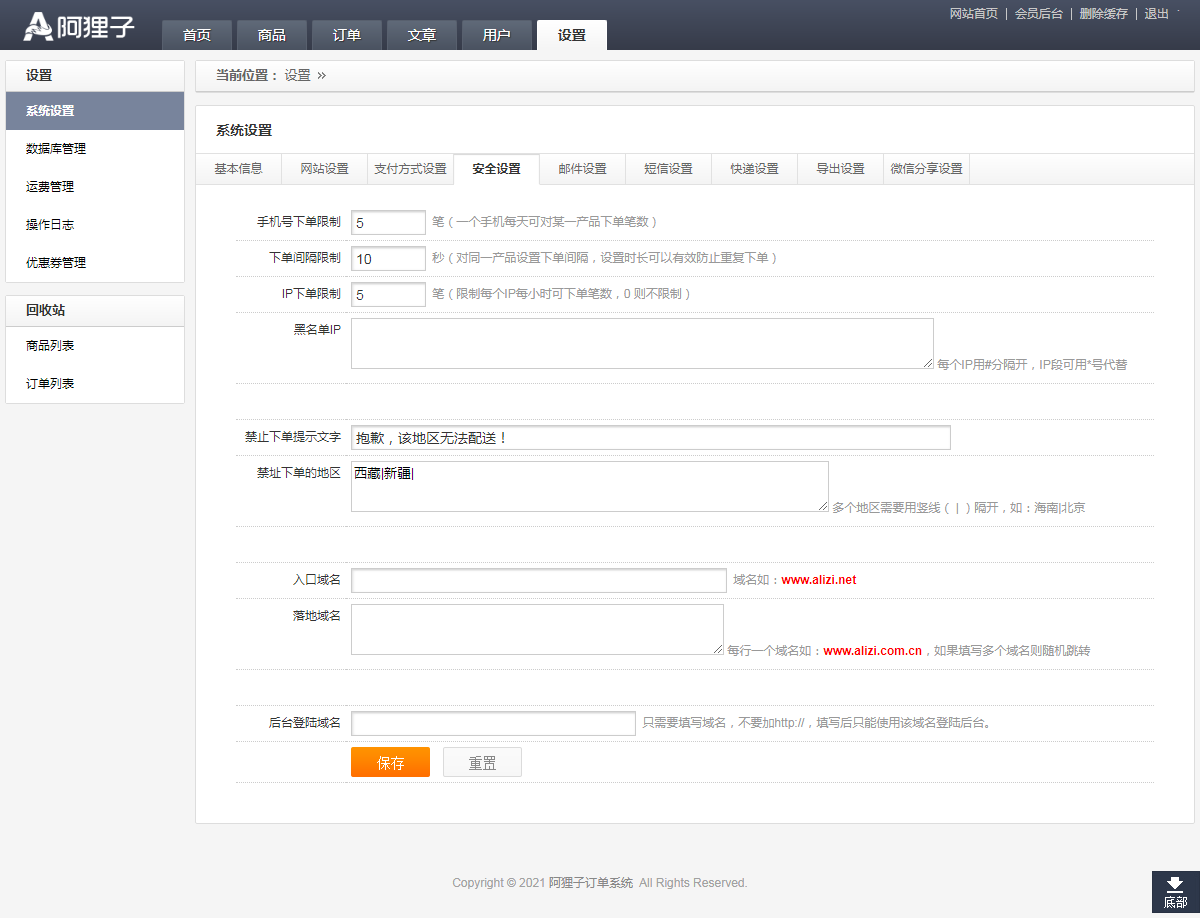
Task: Click the 底部 scroll-to-bottom icon
Action: click(1175, 892)
